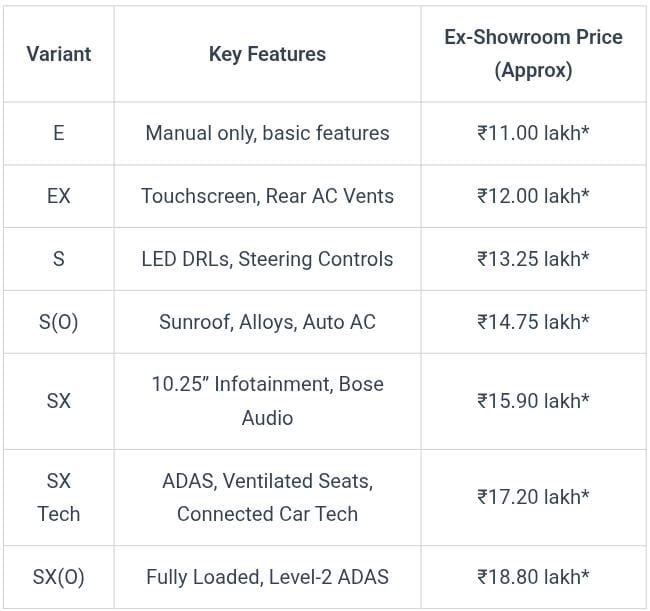Select the E variant cell
Image resolution: width=650 pixels, height=611 pixels.
tap(59, 133)
